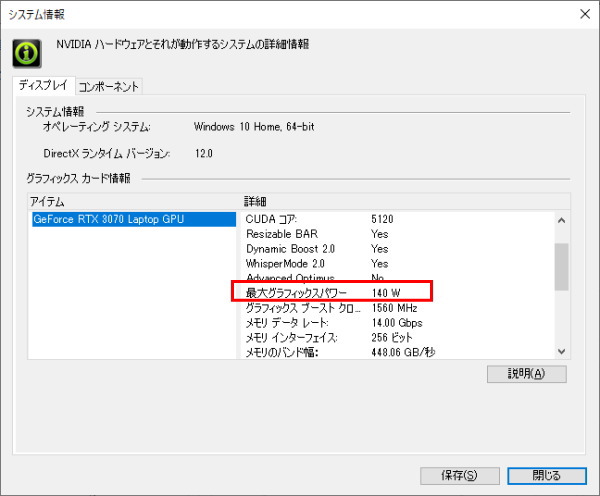Close the システム情報 dialog window

pyautogui.click(x=585, y=14)
